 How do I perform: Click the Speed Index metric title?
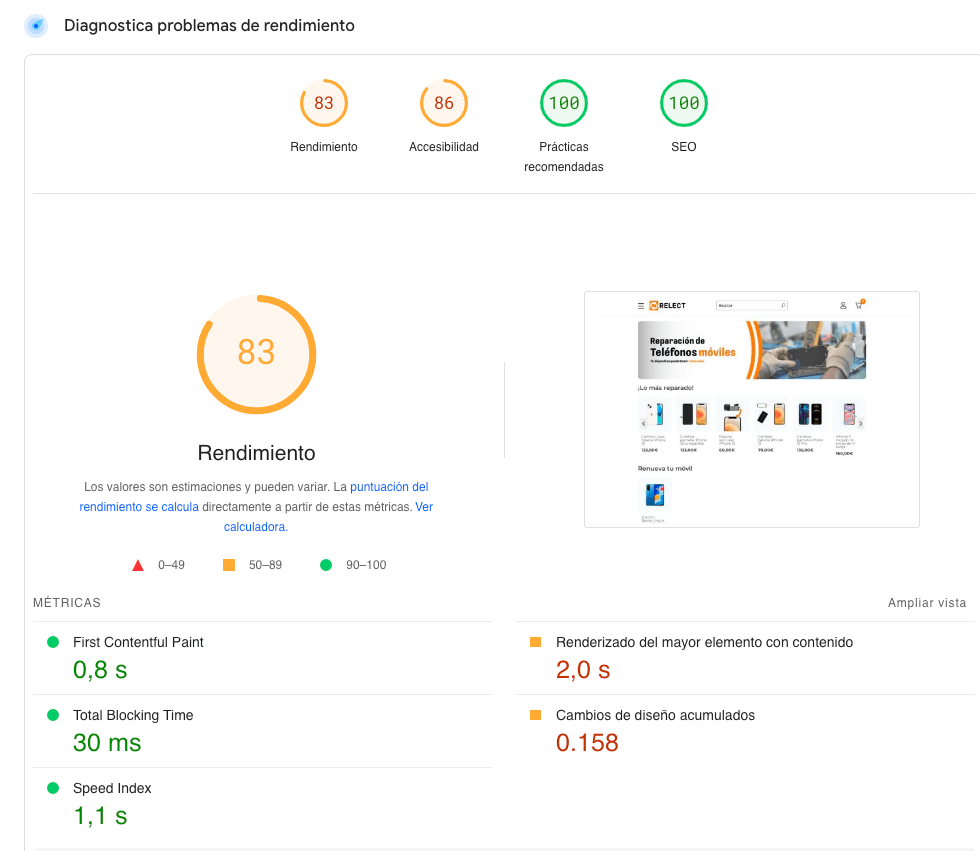click(x=112, y=789)
